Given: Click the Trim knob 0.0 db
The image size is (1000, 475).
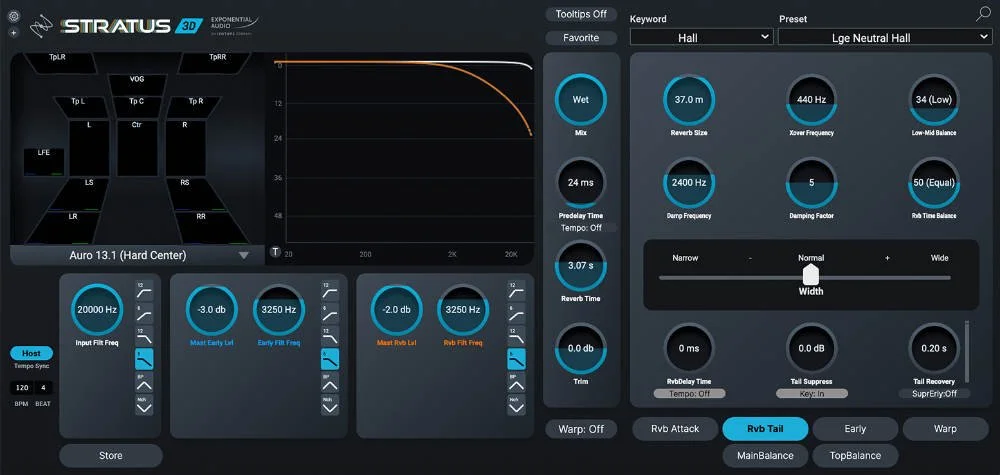Looking at the screenshot, I should (x=581, y=348).
